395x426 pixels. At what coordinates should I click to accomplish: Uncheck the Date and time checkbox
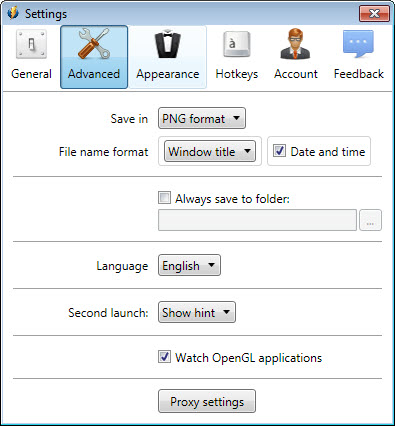click(x=279, y=151)
